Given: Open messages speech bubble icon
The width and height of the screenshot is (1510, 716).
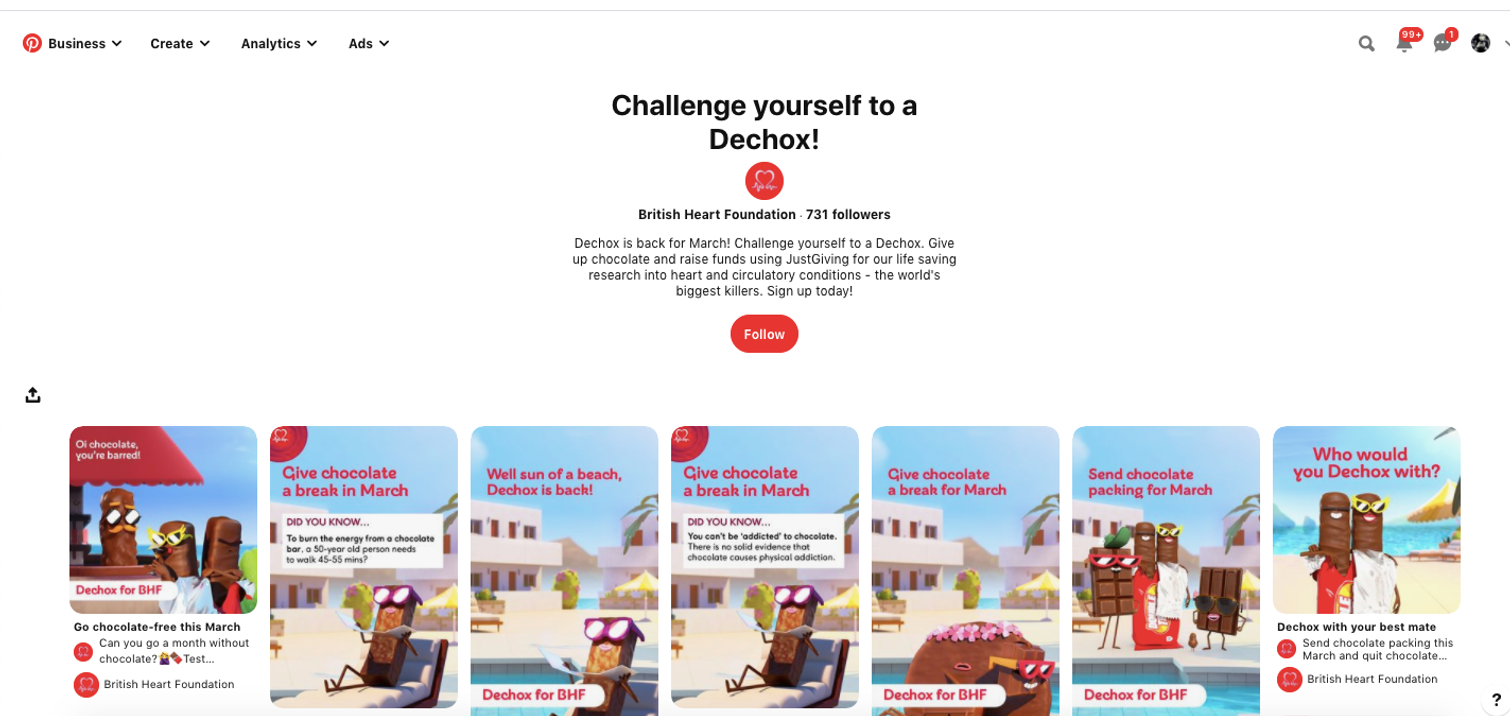Looking at the screenshot, I should click(1443, 43).
